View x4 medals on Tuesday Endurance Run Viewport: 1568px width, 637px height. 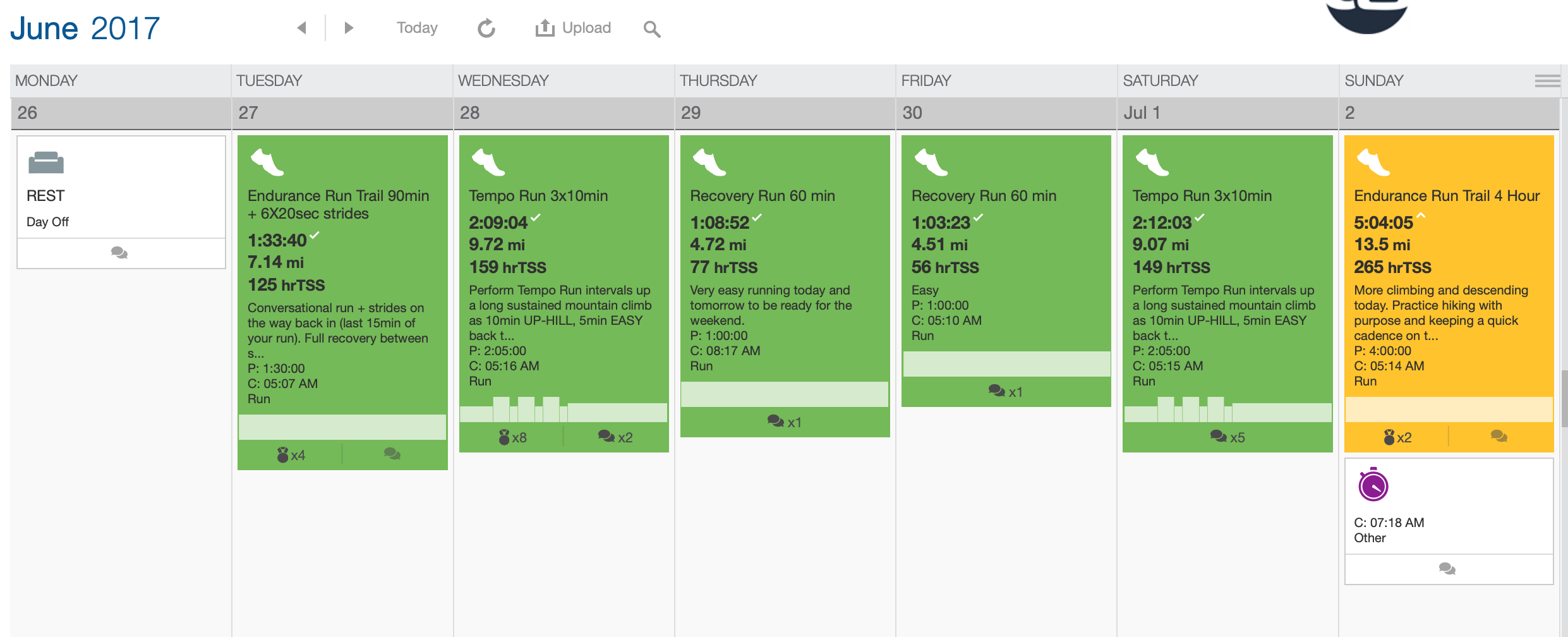click(x=291, y=455)
